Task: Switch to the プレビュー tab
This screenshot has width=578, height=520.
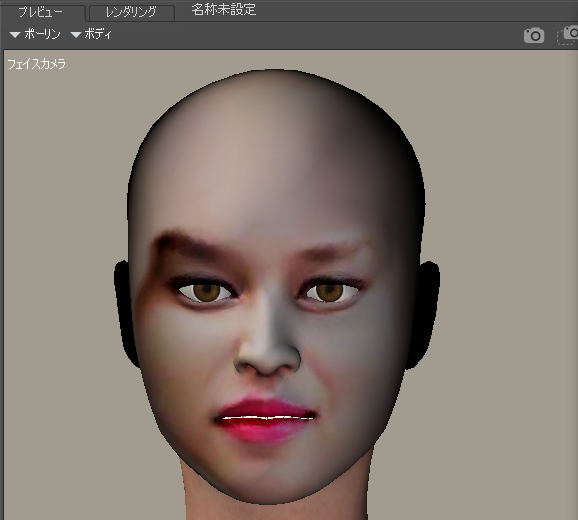Action: coord(41,12)
